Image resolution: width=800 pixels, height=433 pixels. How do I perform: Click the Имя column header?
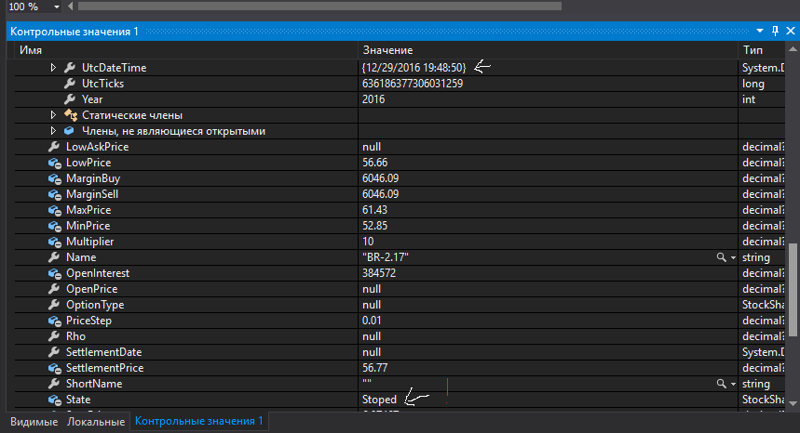pyautogui.click(x=30, y=50)
